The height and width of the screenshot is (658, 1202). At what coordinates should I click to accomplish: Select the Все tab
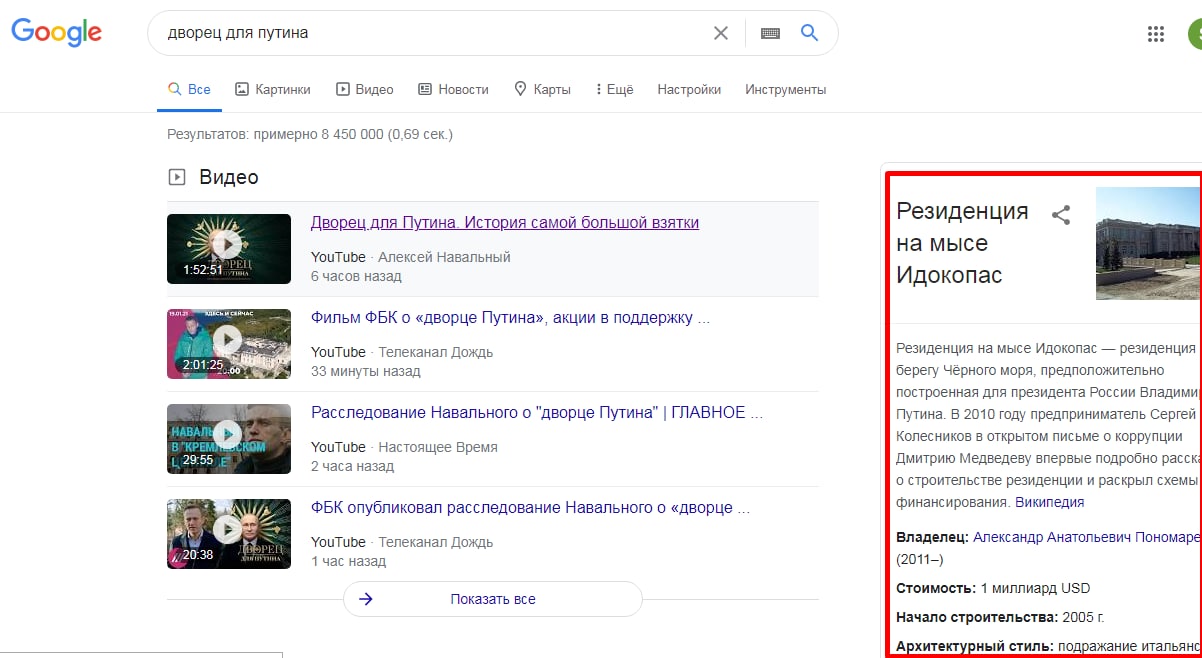[x=189, y=89]
